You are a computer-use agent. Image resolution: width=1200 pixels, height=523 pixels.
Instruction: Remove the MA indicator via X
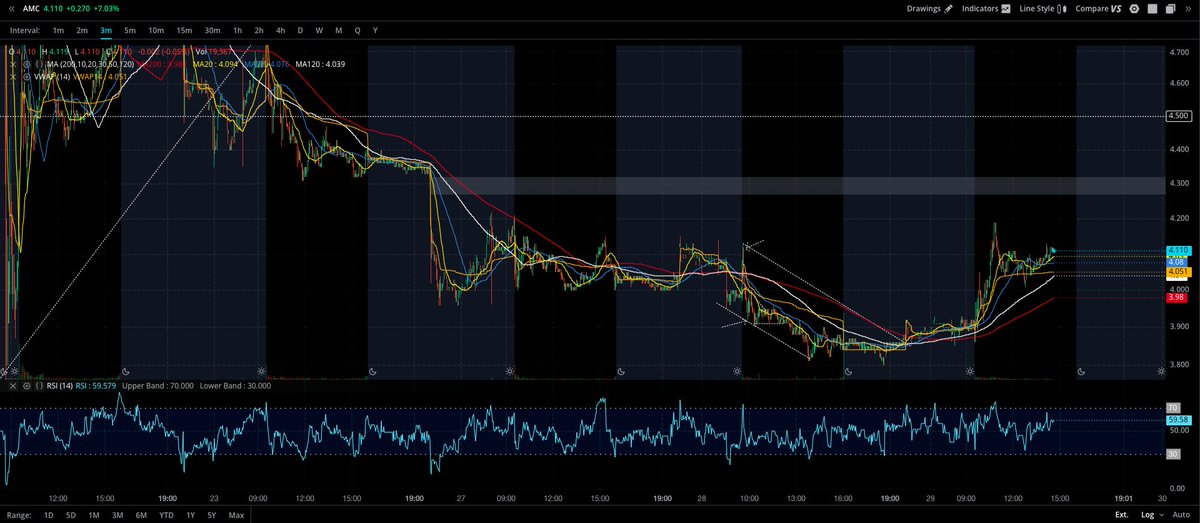coord(13,64)
